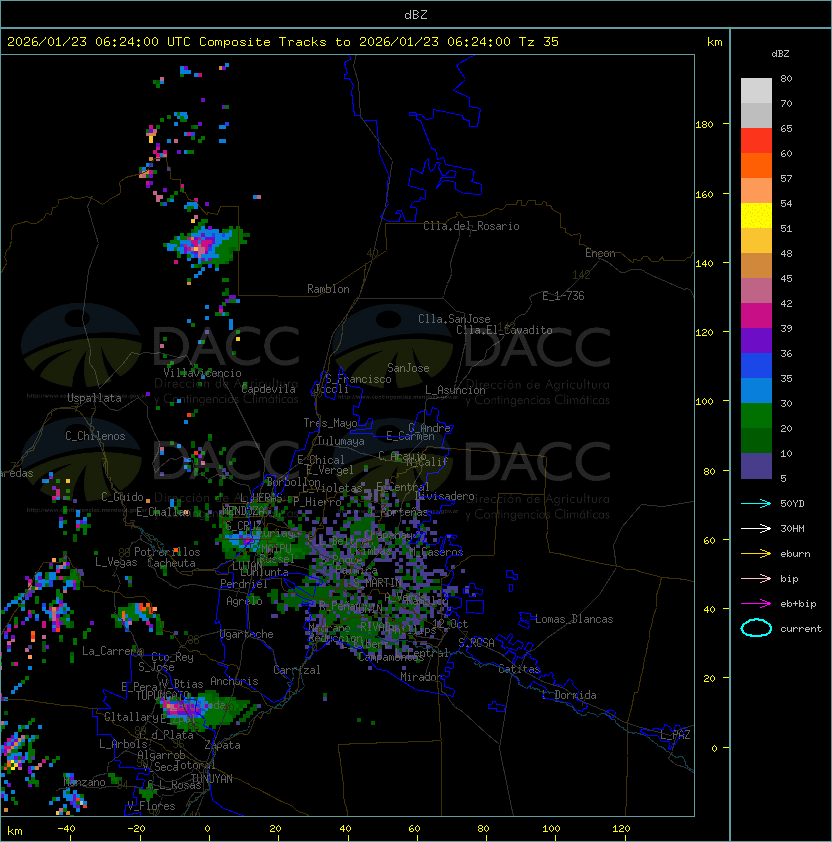Pick the yellow 51 dBZ color swatch

(756, 216)
